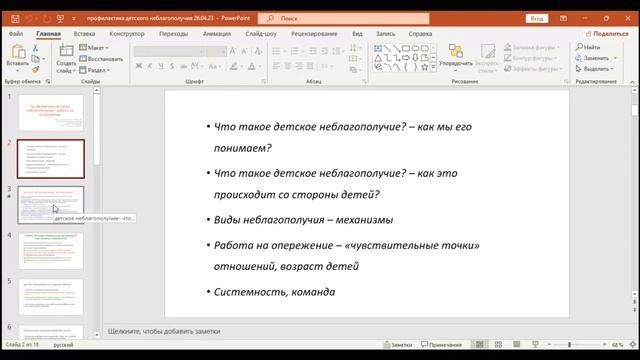Click the zoom slider handle
640x360 pixels.
click(569, 345)
